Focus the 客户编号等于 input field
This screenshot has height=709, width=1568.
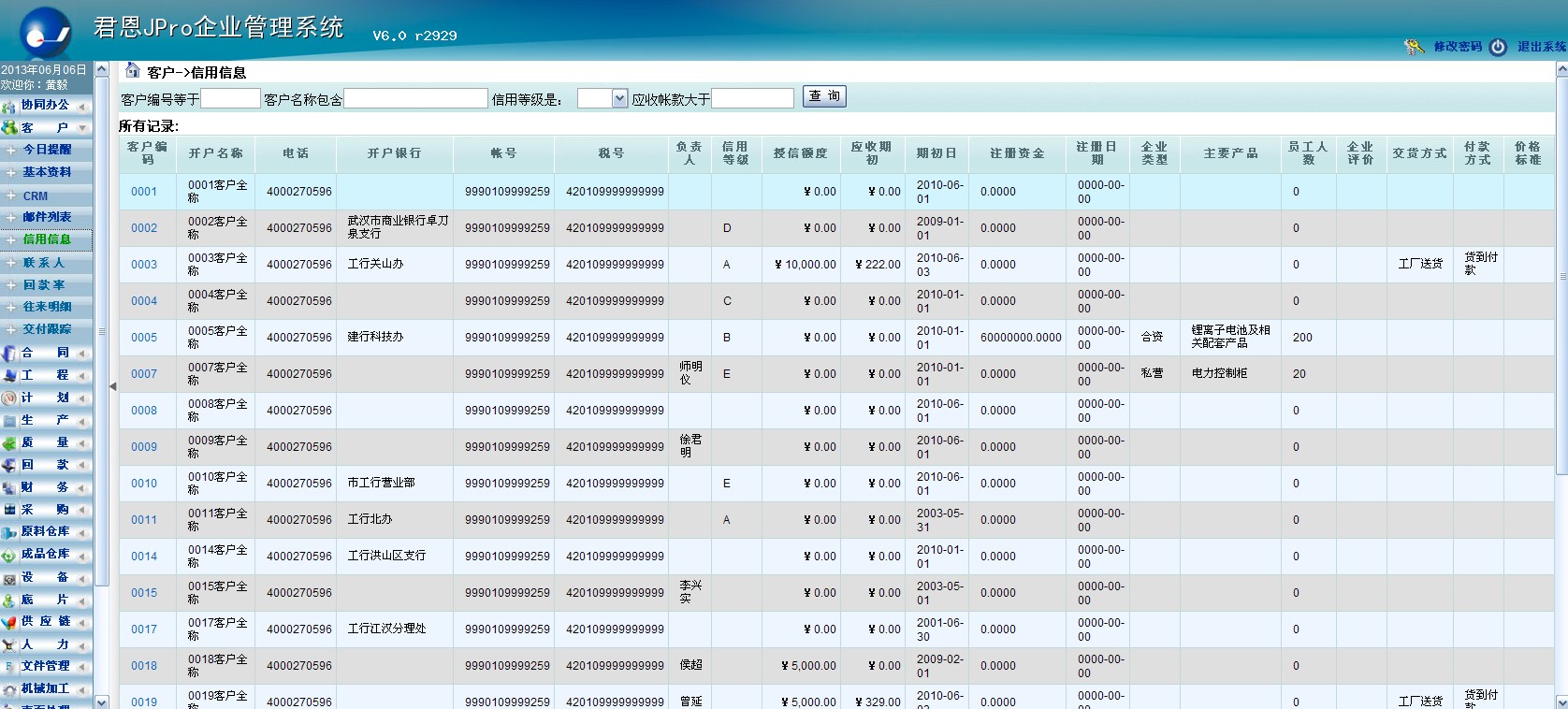coord(230,98)
